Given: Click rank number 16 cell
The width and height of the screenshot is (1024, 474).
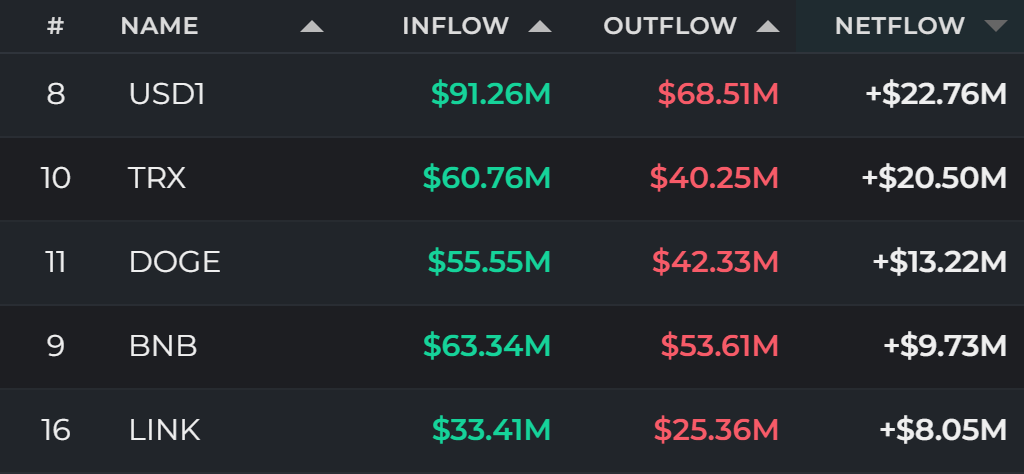Looking at the screenshot, I should [56, 430].
